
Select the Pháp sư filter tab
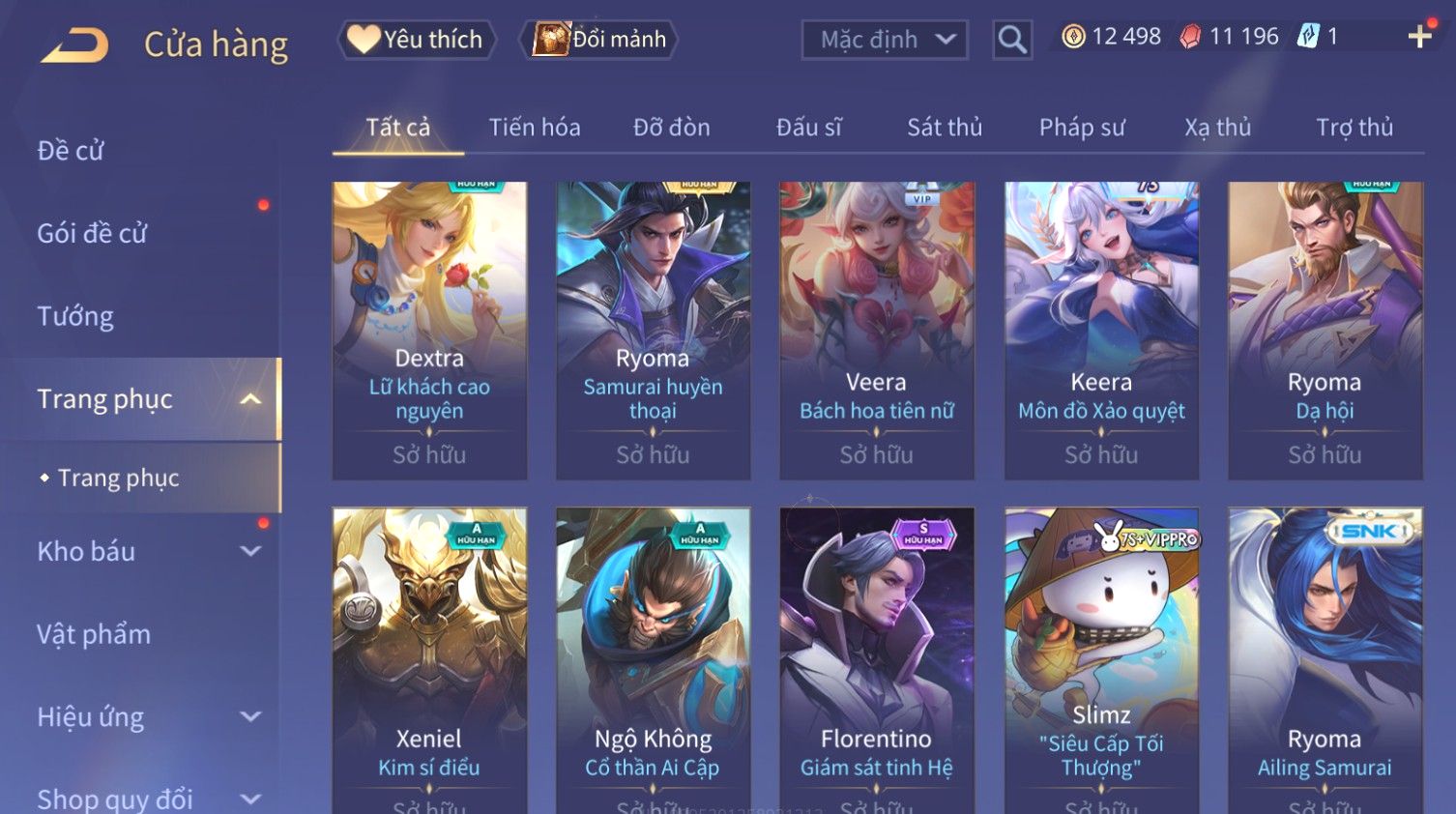point(1082,127)
